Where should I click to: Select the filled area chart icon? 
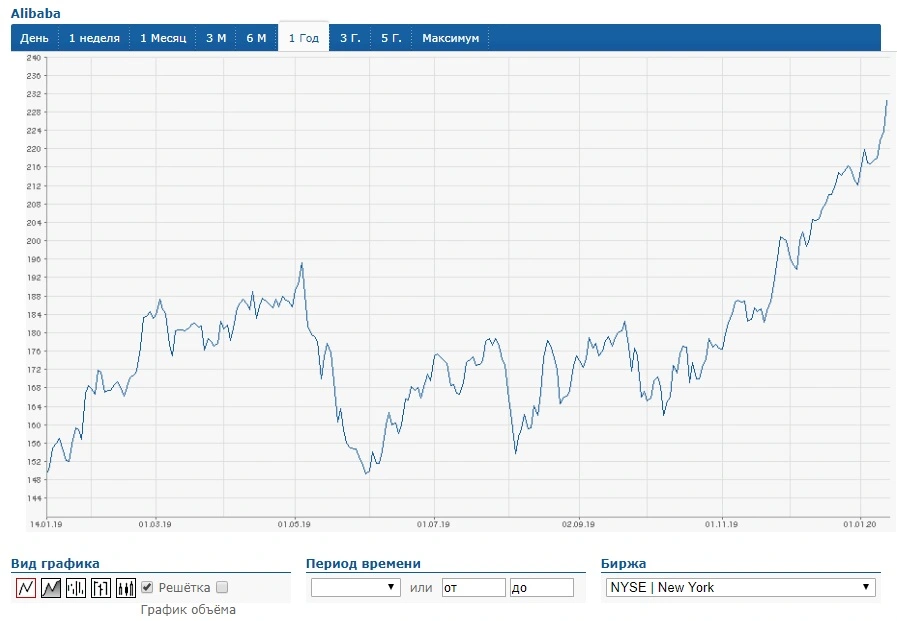[x=51, y=587]
